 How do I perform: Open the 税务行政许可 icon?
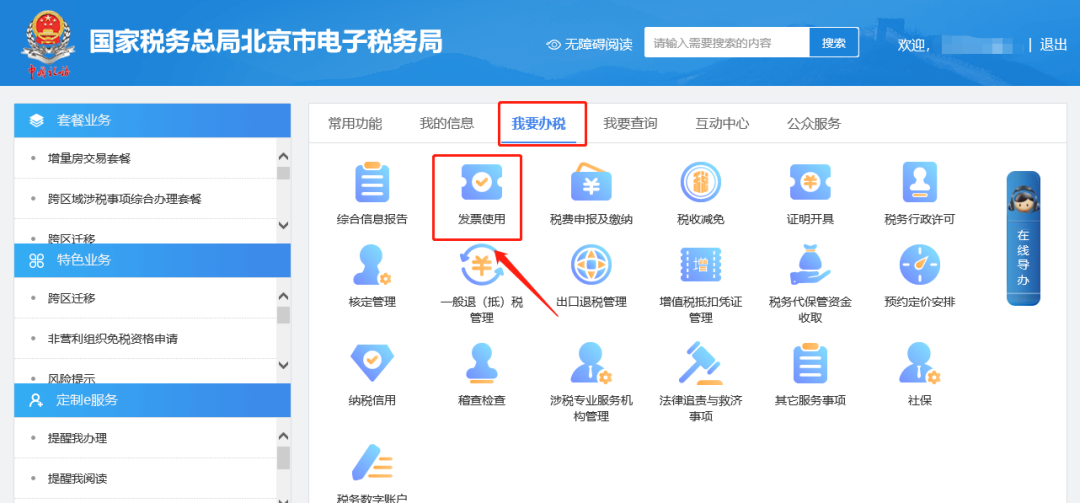point(920,183)
